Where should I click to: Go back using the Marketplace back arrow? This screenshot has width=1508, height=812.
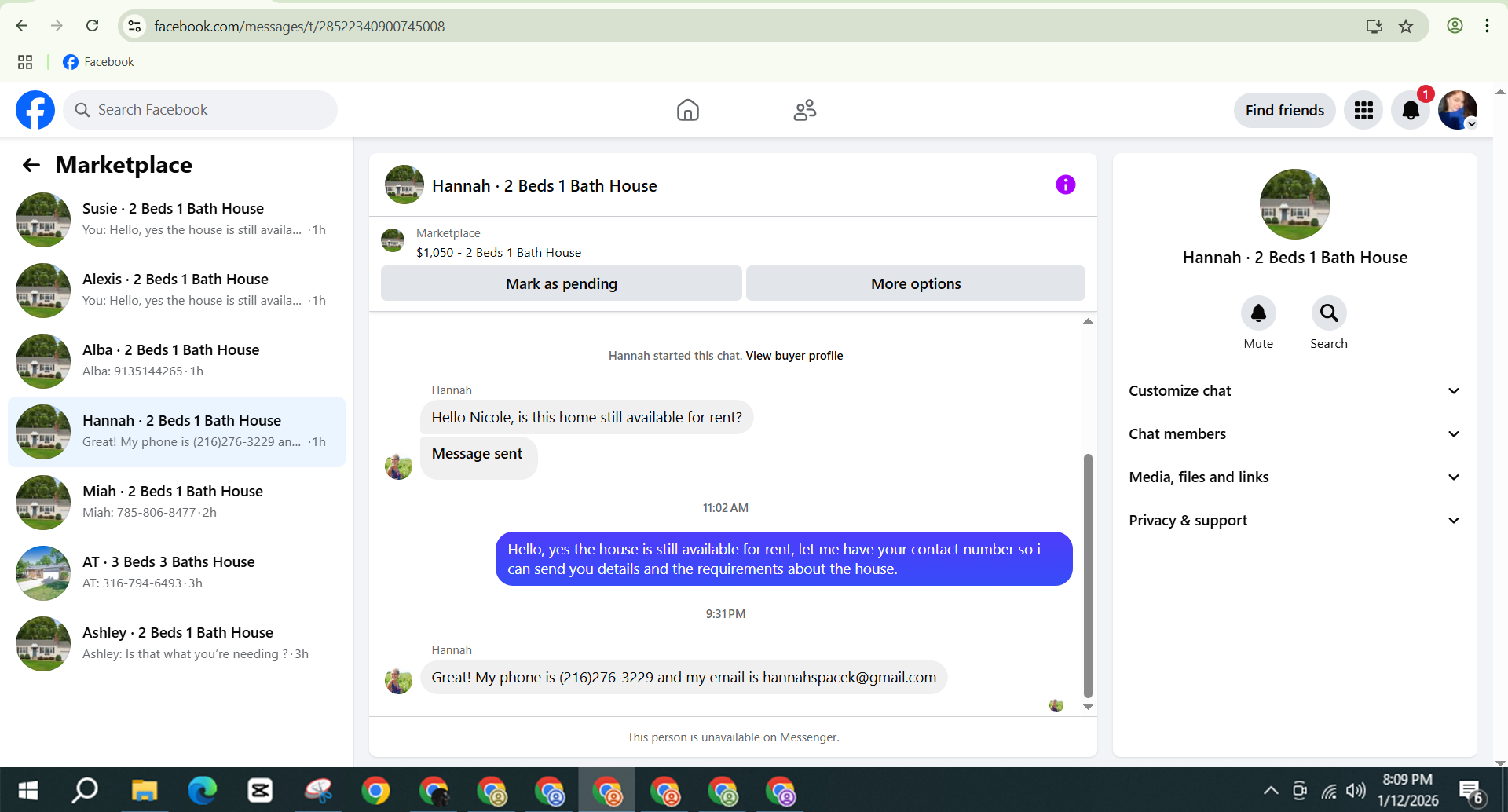tap(31, 165)
